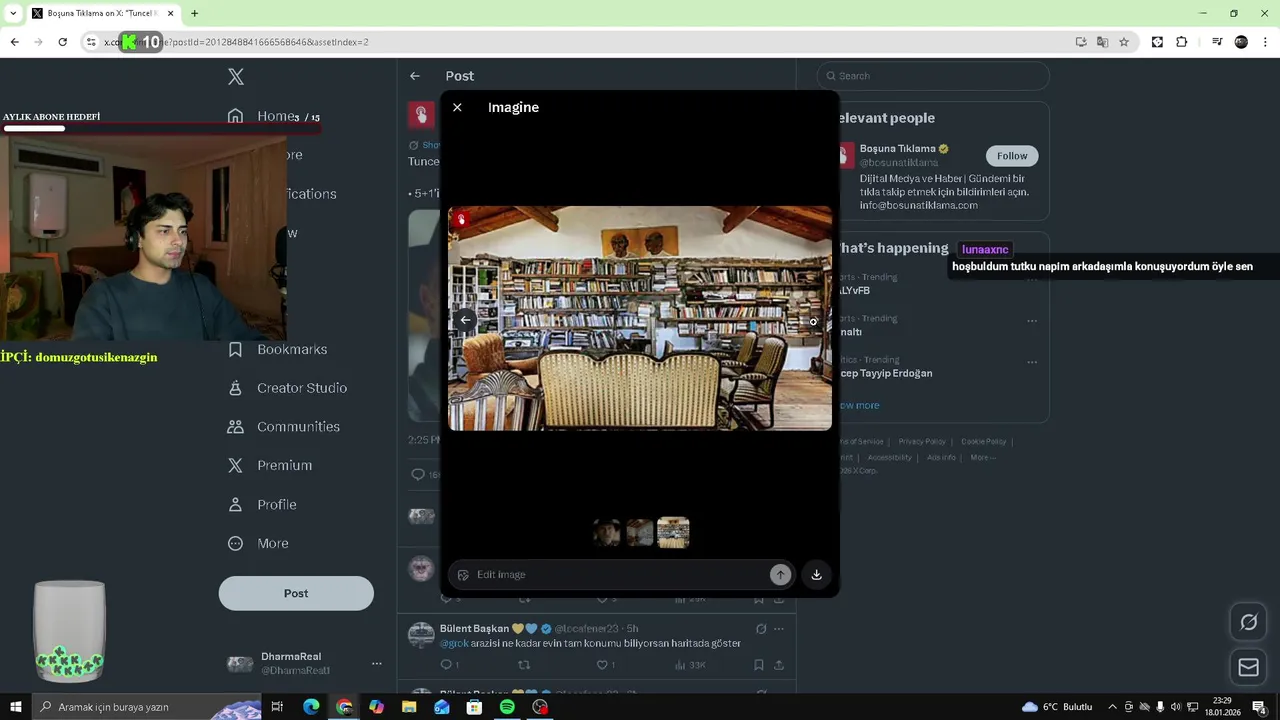Open the Cookie Policy footer link
The width and height of the screenshot is (1280, 720).
983,441
